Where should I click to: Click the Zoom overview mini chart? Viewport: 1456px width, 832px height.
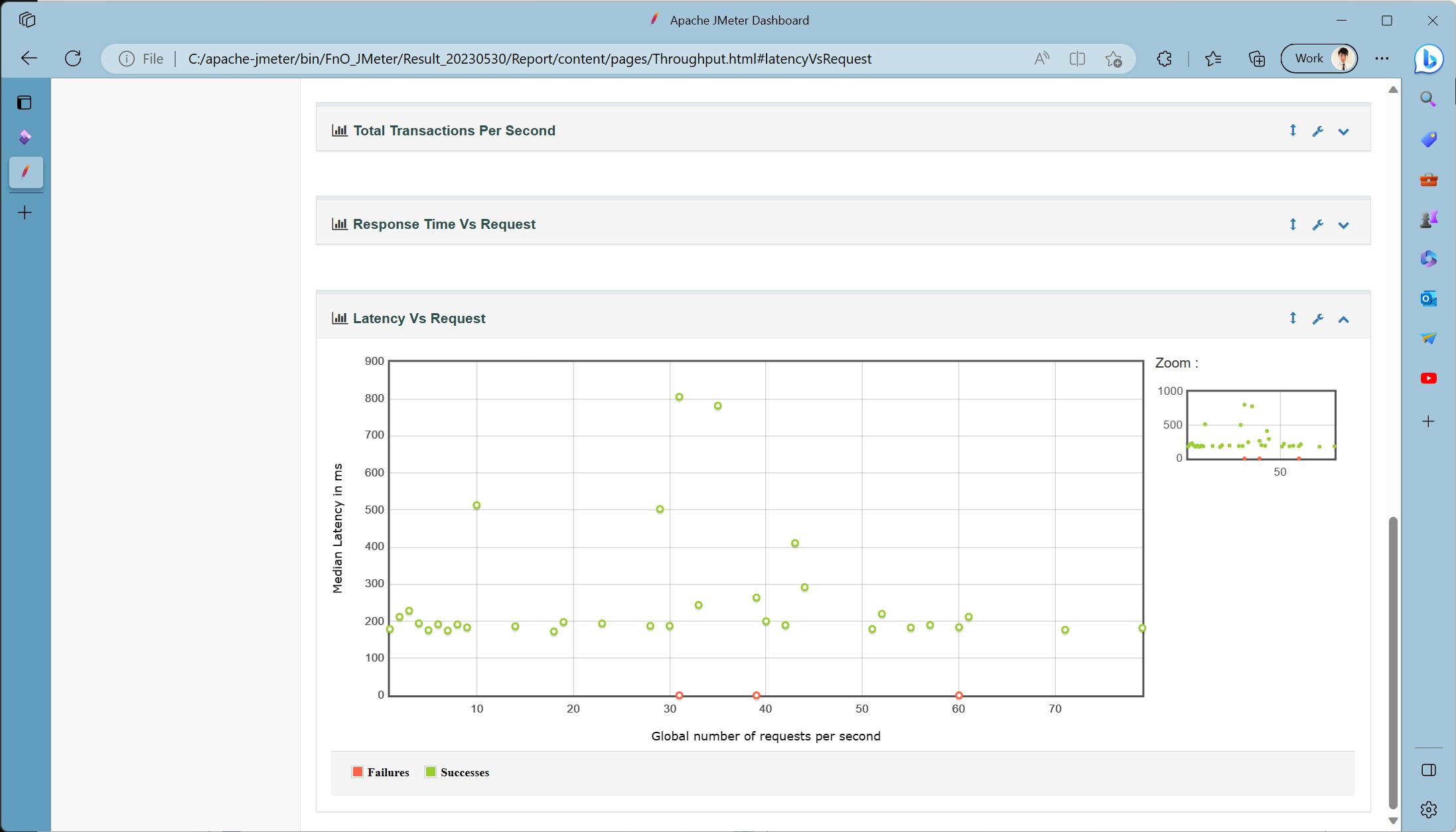1261,425
